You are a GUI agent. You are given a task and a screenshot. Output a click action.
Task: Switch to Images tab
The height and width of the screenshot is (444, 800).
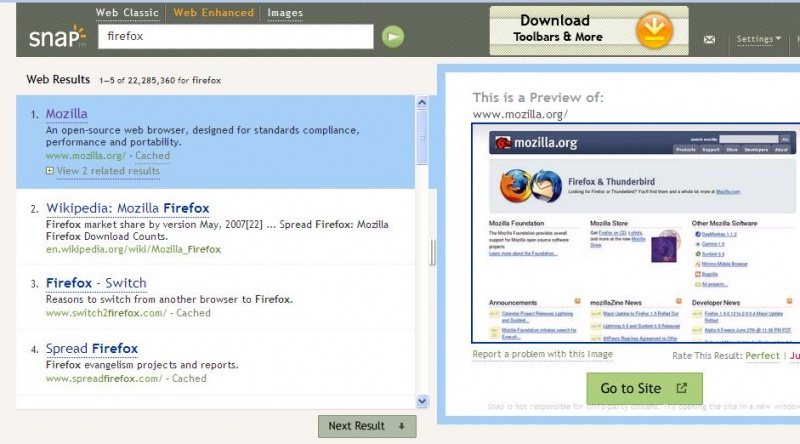pyautogui.click(x=285, y=13)
